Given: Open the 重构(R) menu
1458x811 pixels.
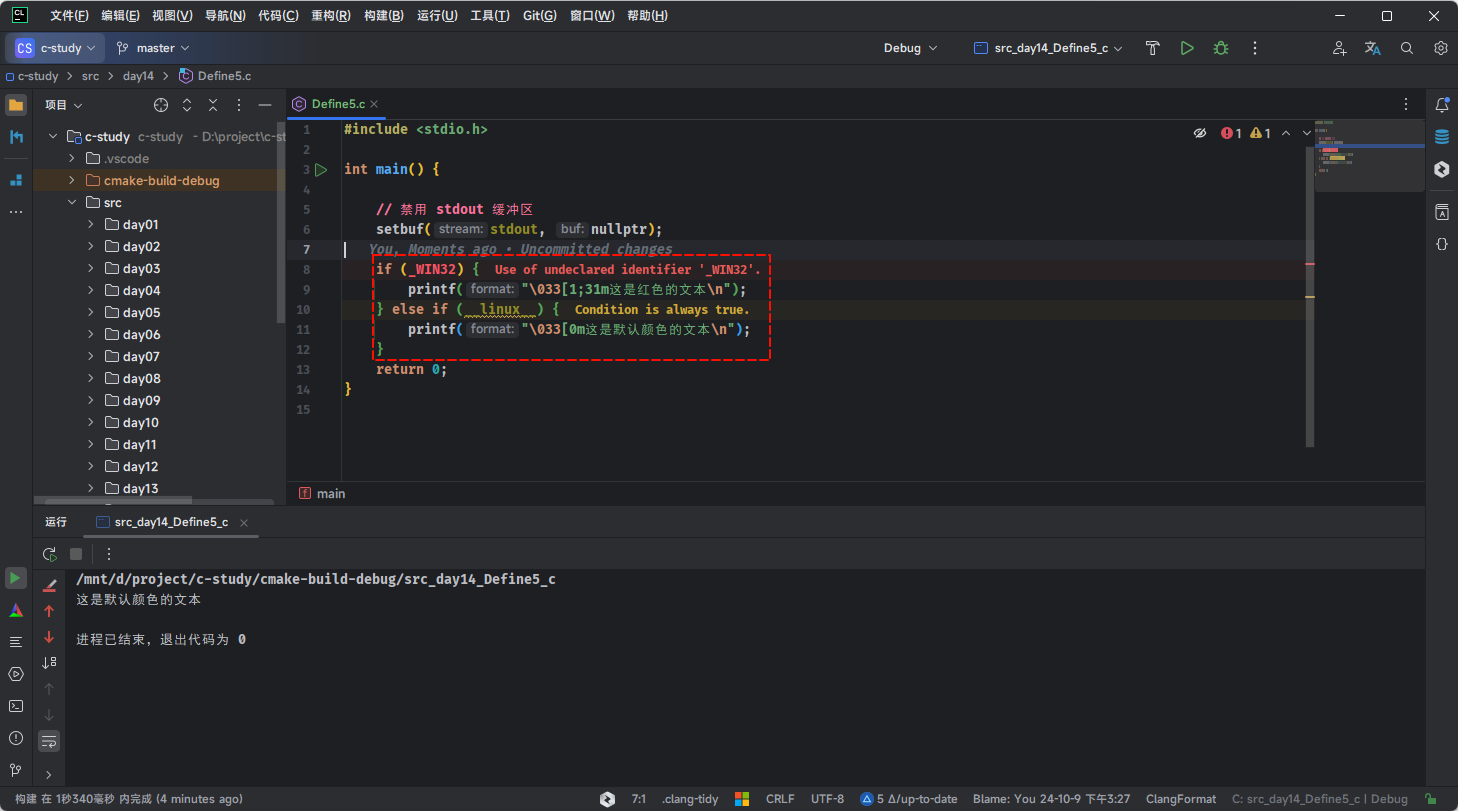Looking at the screenshot, I should point(330,16).
